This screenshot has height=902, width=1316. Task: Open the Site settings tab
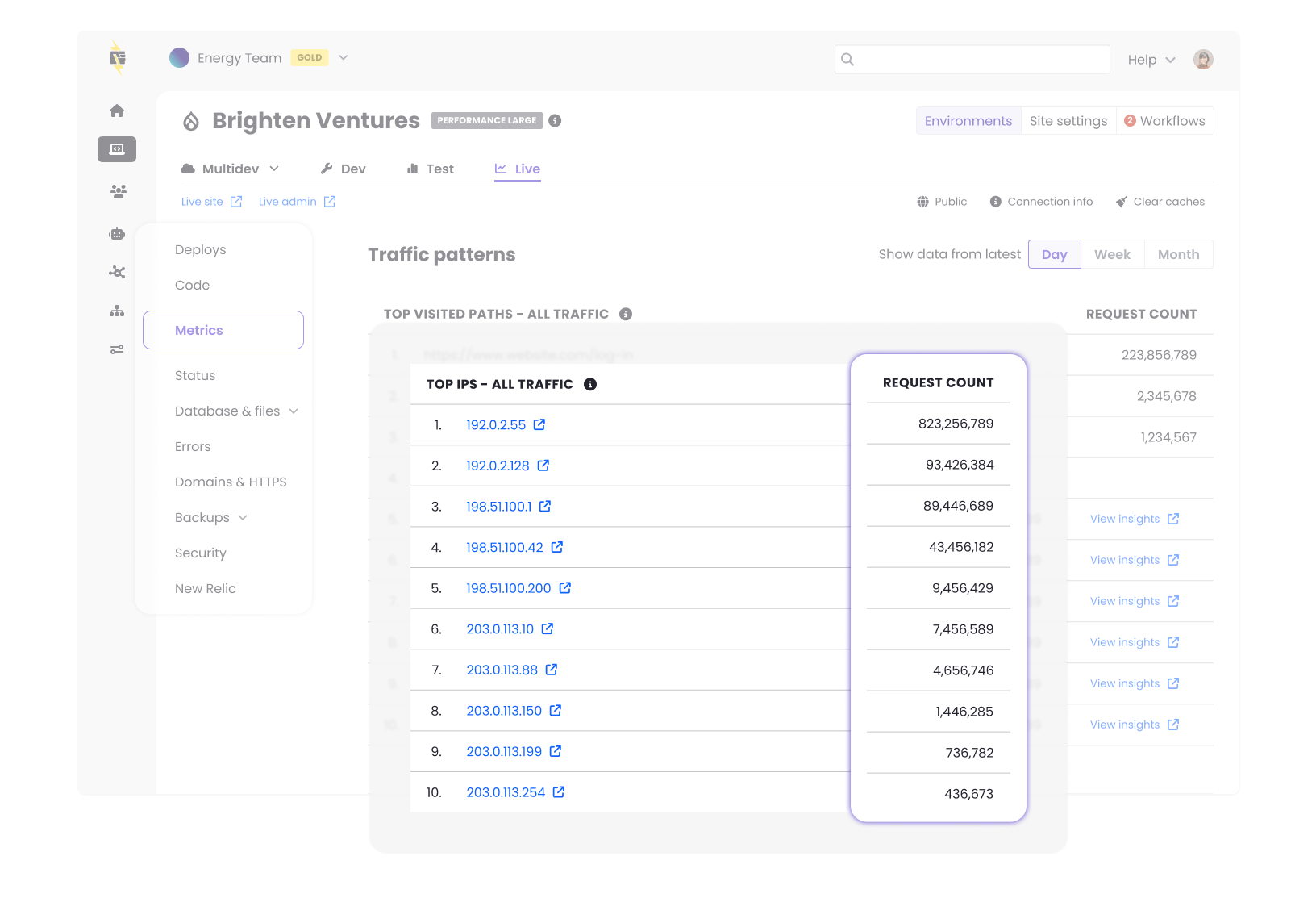[1068, 121]
